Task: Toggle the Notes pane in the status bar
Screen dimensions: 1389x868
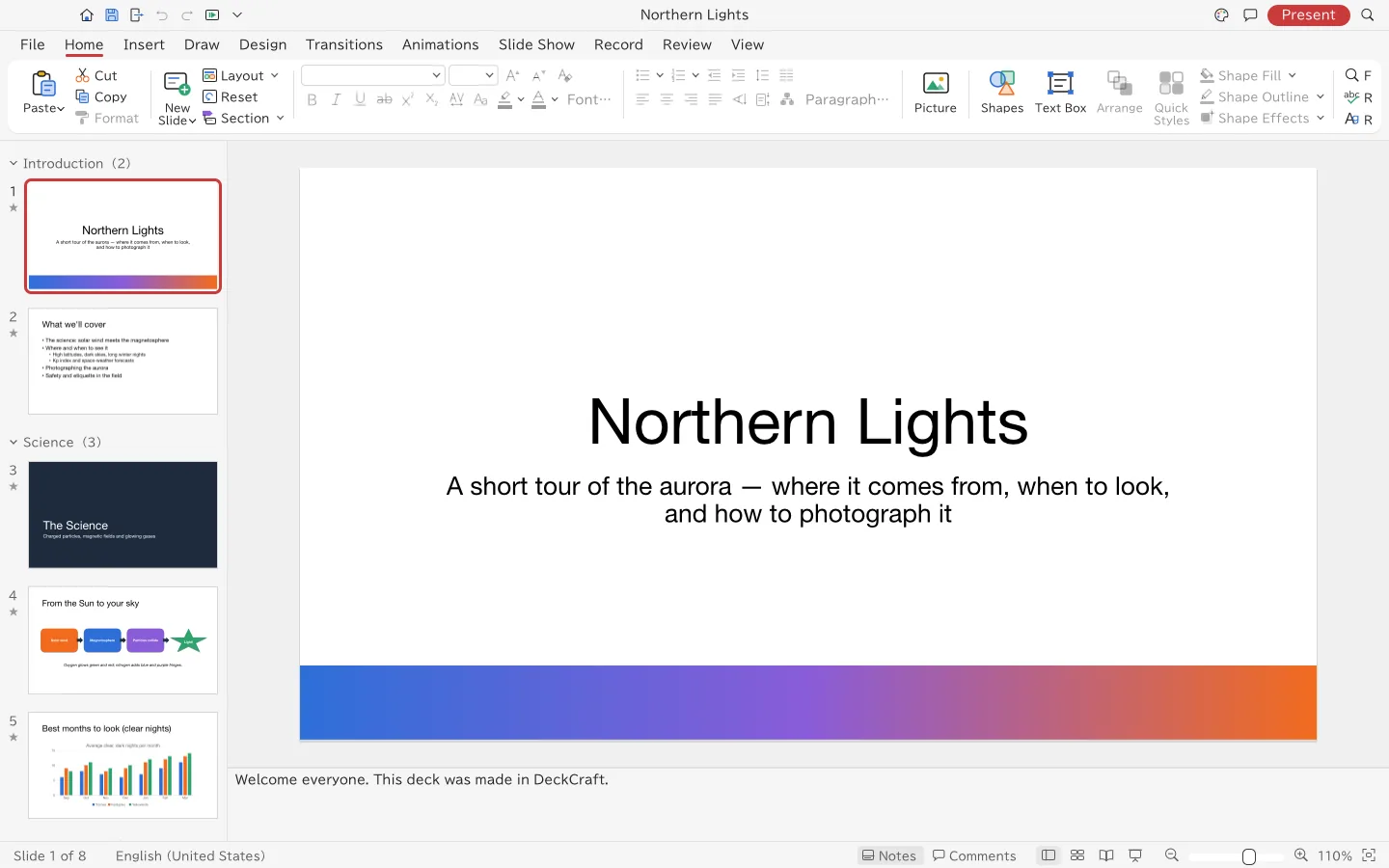Action: click(x=889, y=855)
